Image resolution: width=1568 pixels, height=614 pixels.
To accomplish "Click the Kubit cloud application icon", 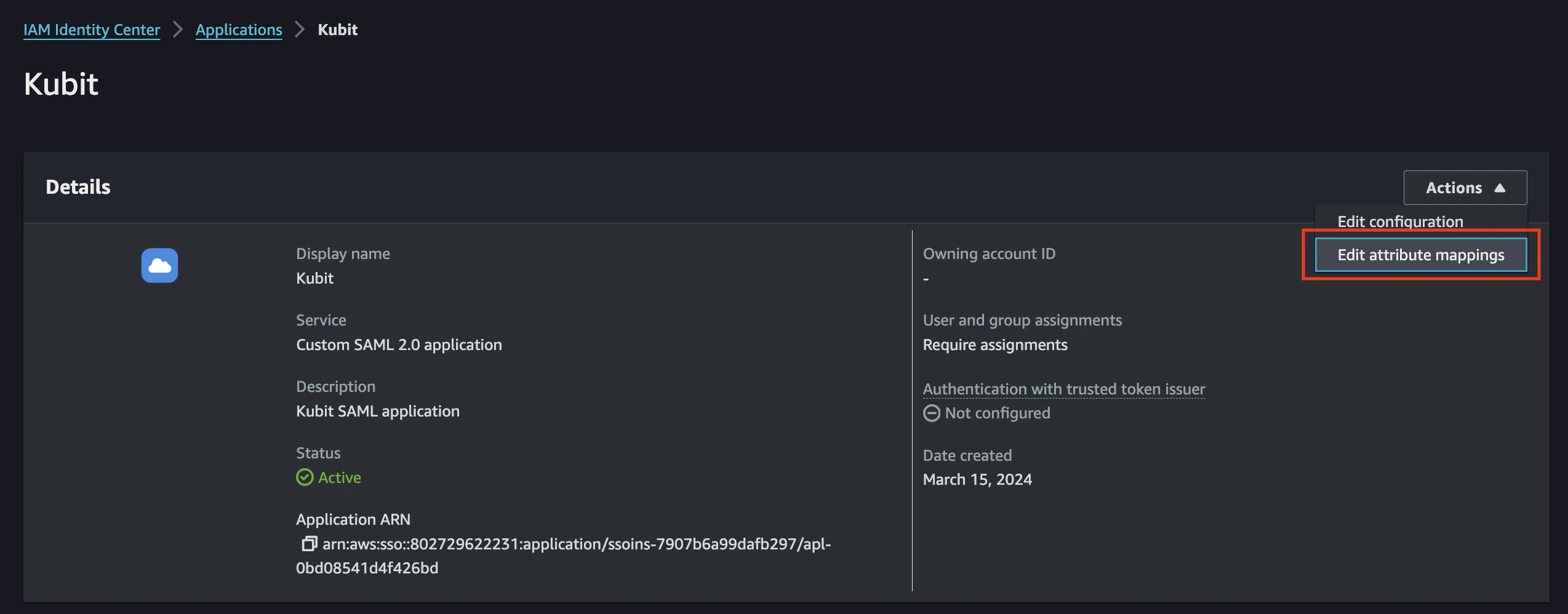I will [x=159, y=265].
